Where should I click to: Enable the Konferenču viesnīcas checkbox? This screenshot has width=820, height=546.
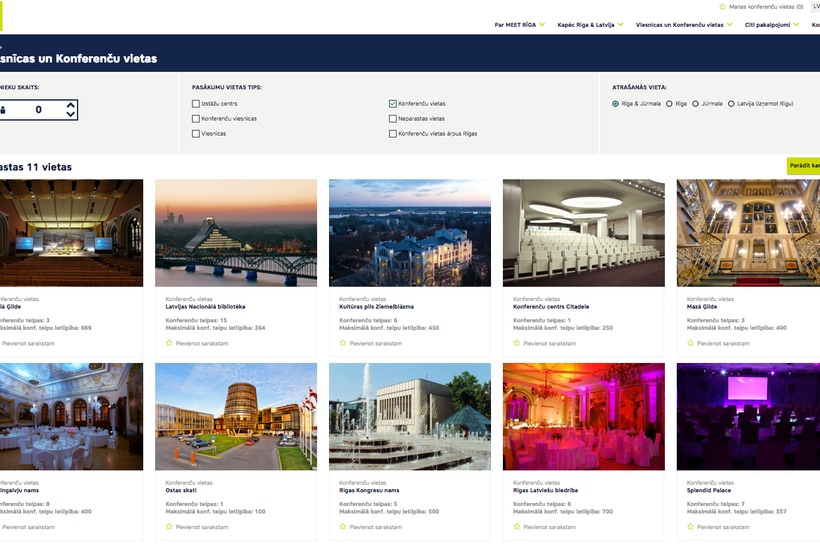[196, 119]
